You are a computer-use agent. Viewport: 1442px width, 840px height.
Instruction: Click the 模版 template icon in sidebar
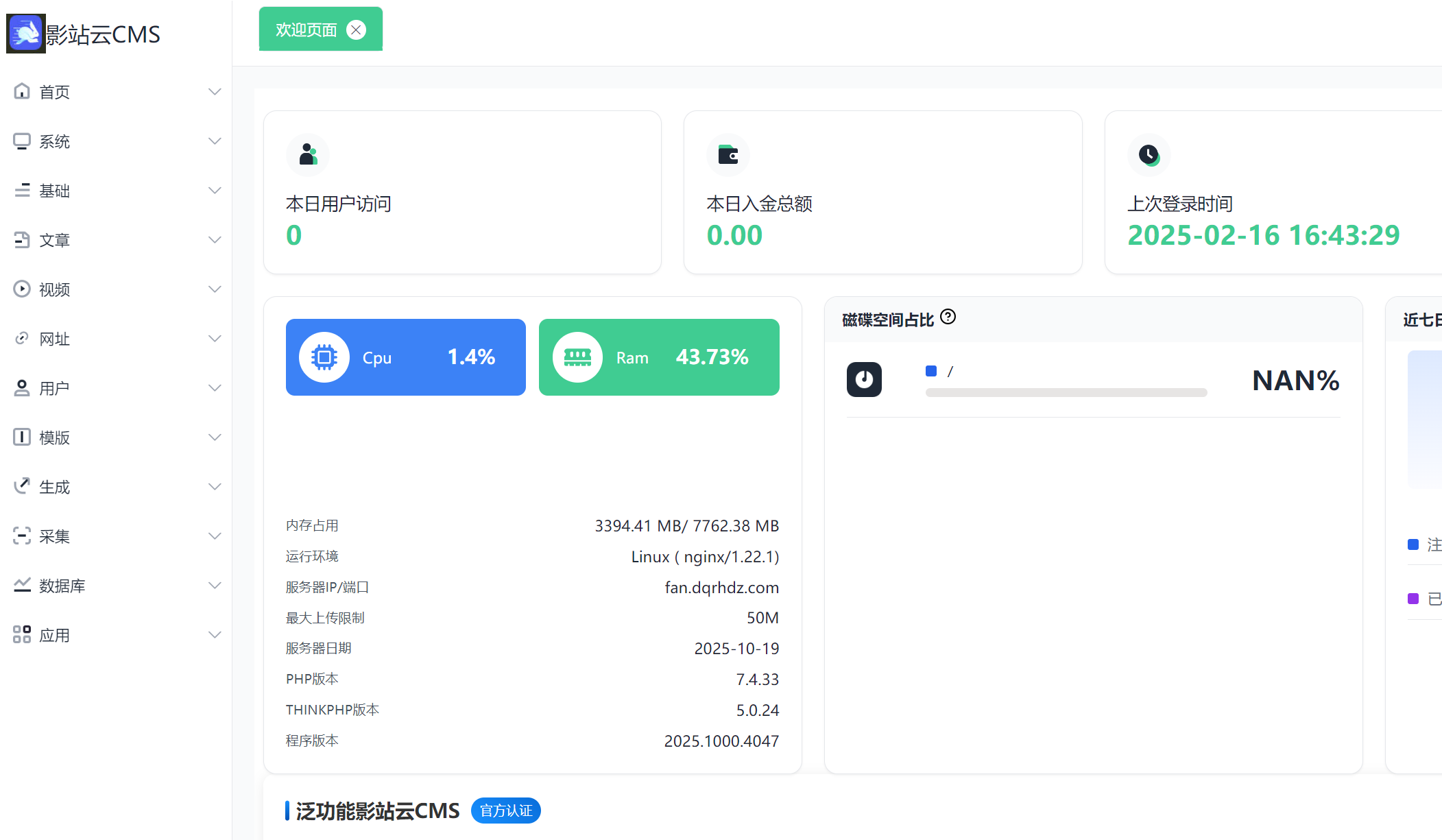pyautogui.click(x=23, y=437)
